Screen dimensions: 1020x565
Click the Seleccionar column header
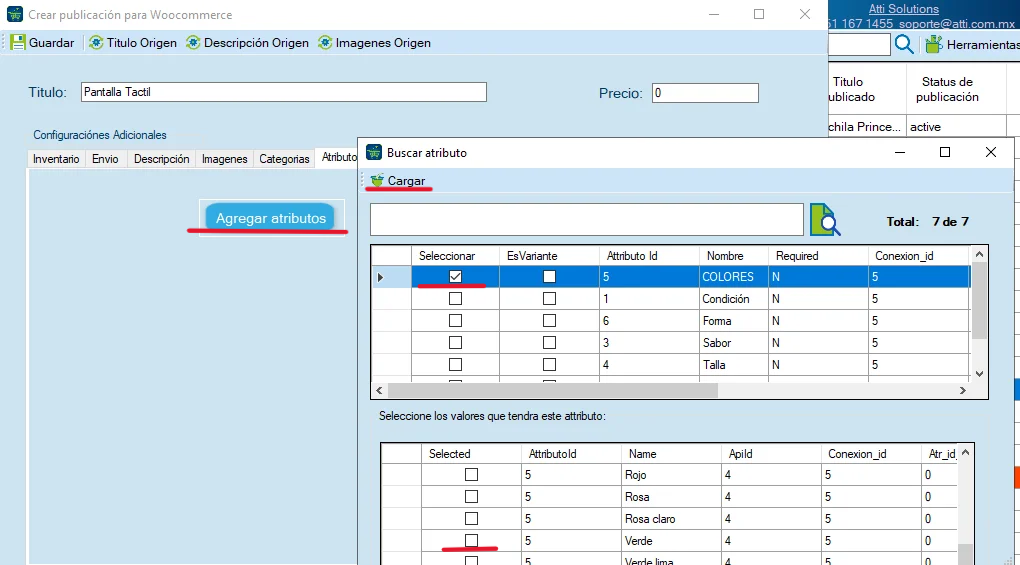[455, 256]
